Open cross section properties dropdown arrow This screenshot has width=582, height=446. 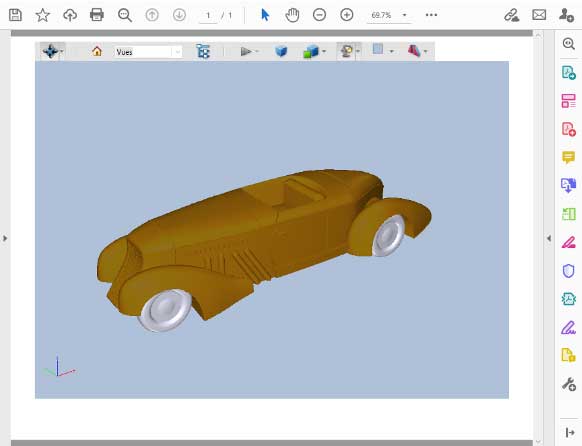pos(426,51)
